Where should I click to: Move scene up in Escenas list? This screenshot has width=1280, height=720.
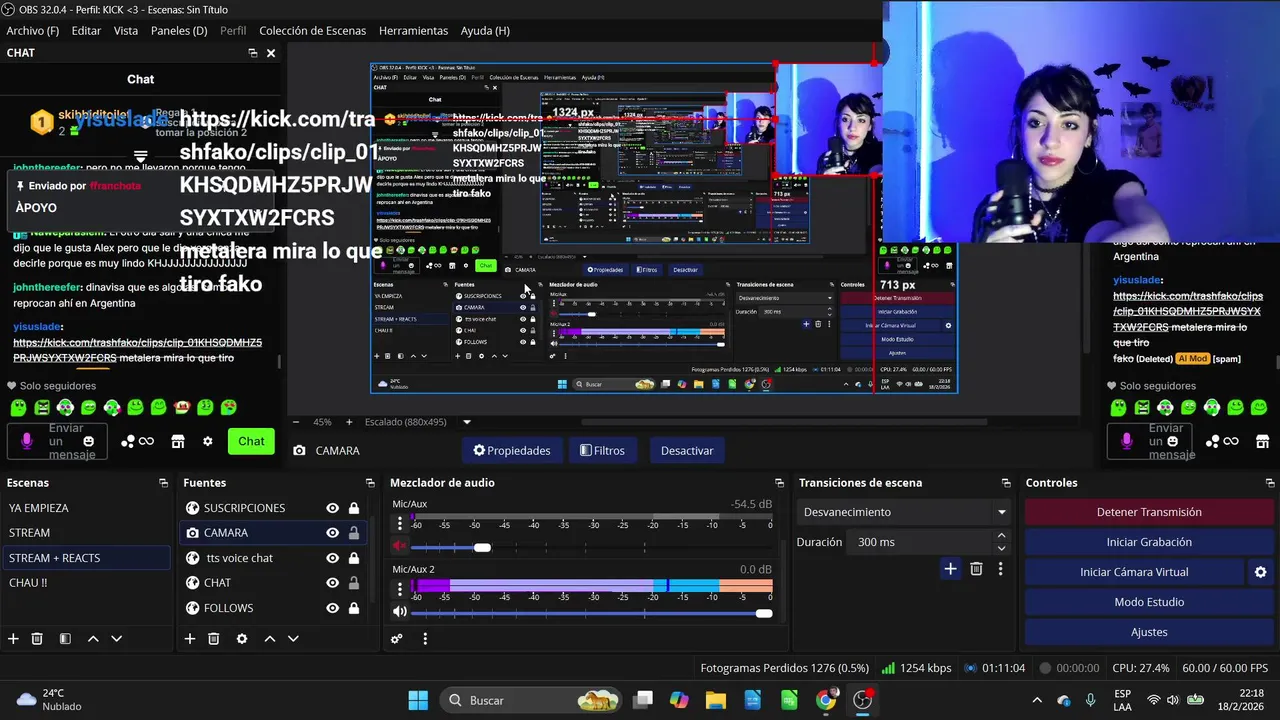pyautogui.click(x=93, y=638)
